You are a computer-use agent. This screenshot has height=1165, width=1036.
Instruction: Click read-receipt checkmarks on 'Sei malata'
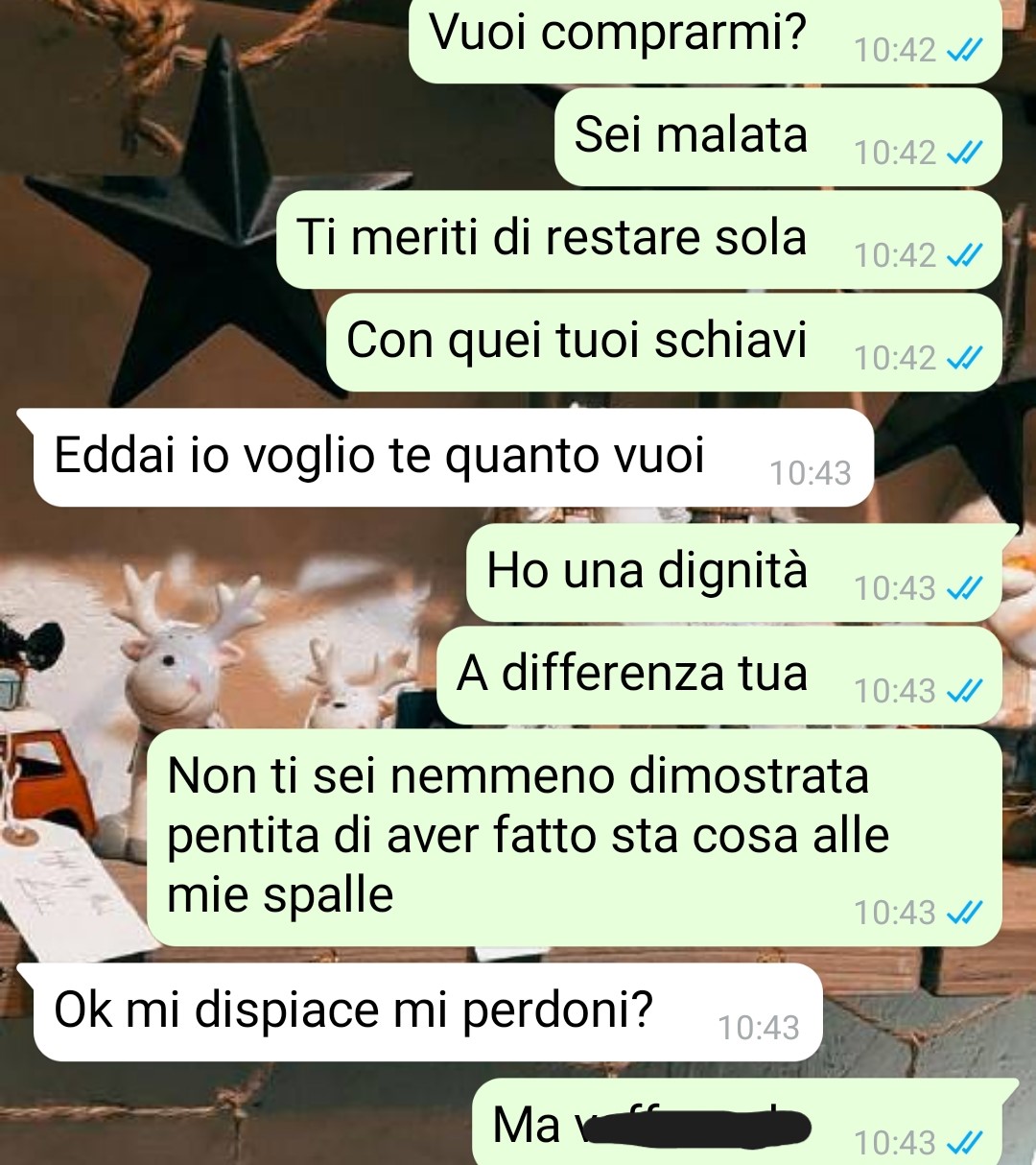(964, 153)
